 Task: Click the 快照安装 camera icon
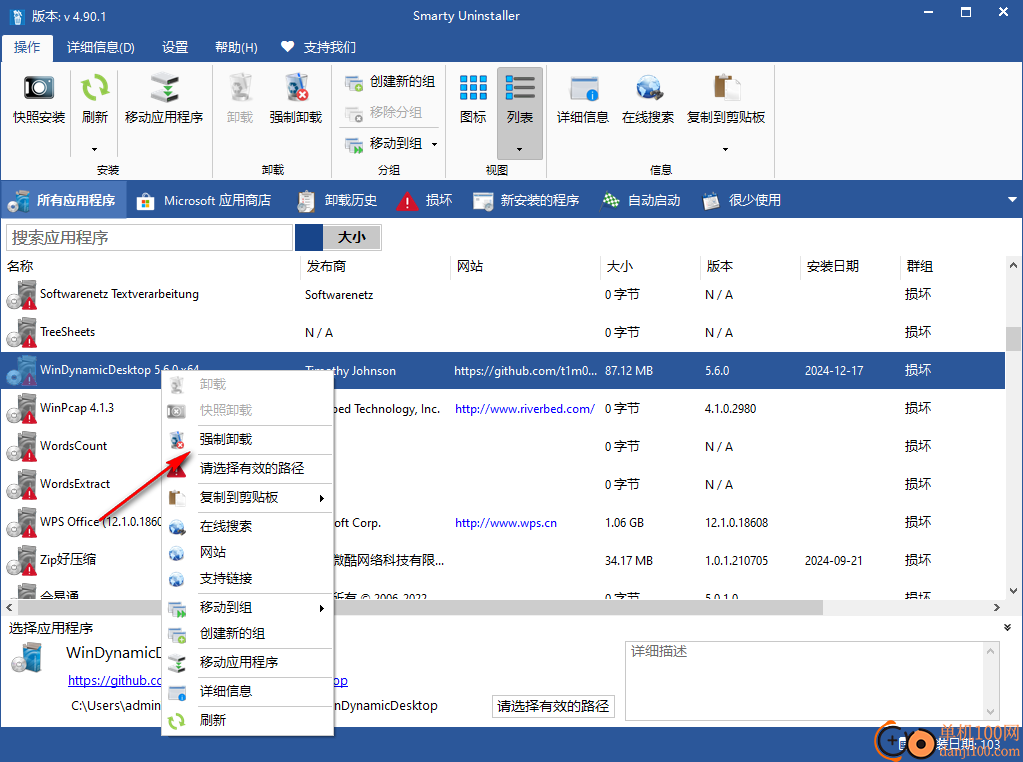[38, 88]
